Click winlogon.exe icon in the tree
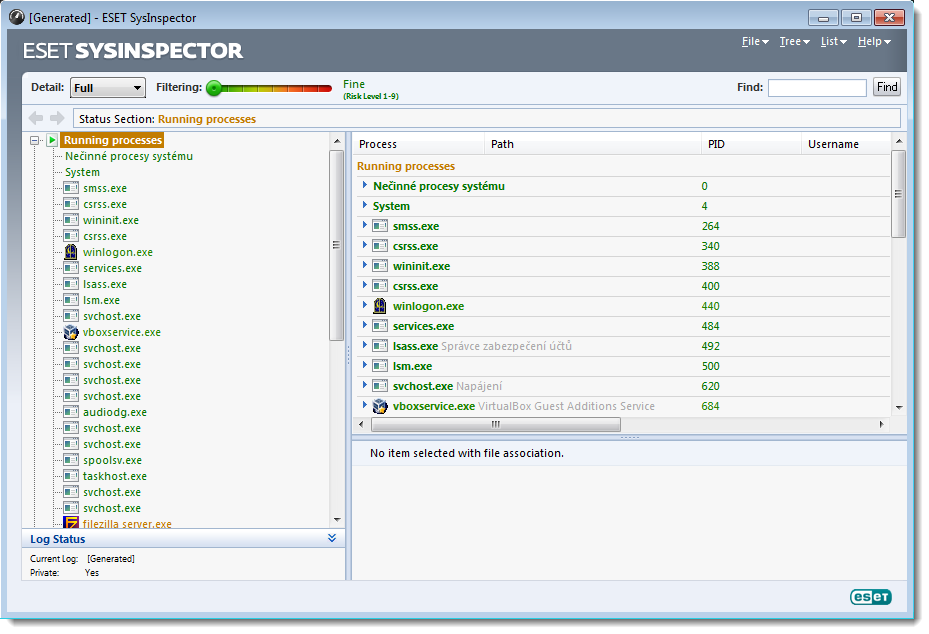 (71, 252)
